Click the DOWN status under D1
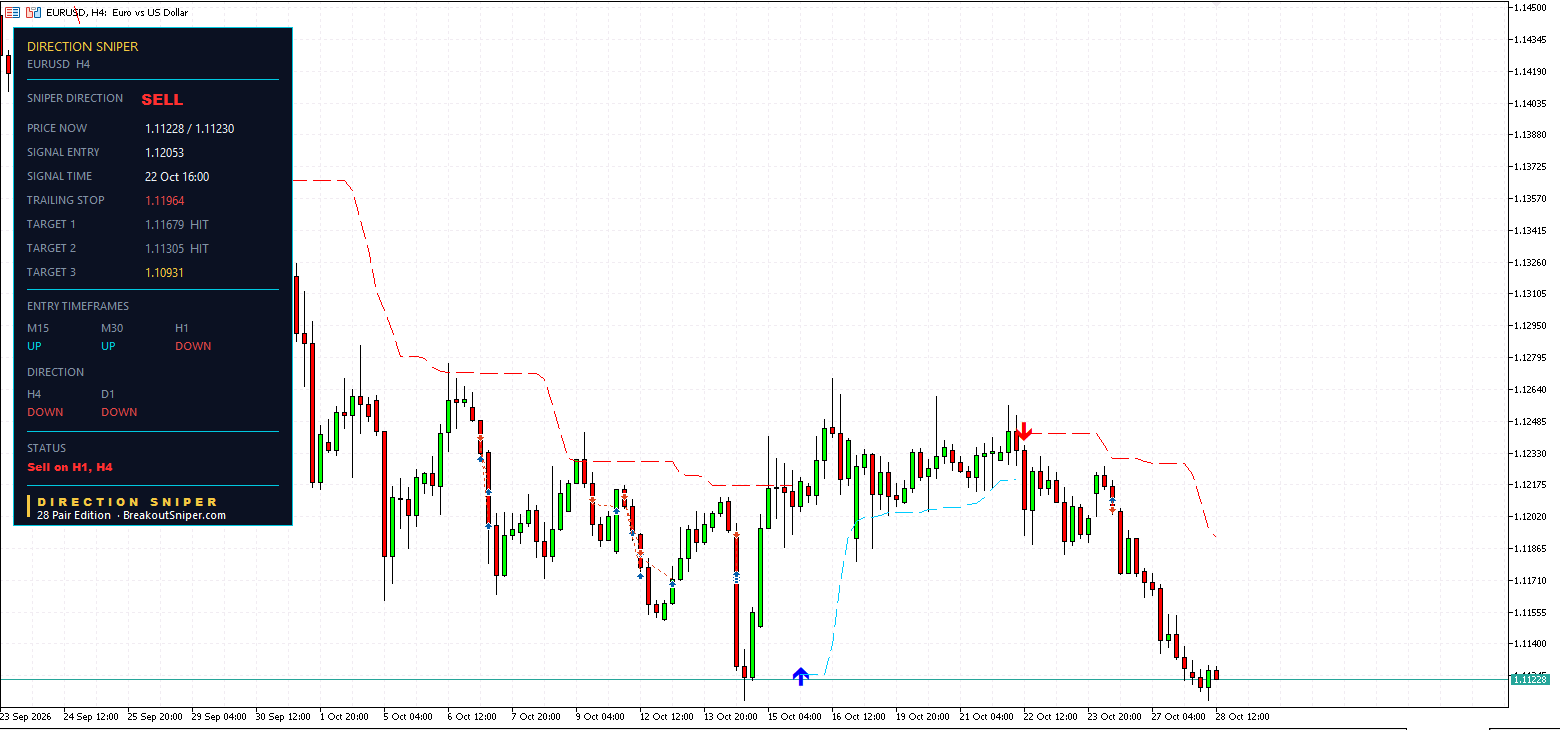The width and height of the screenshot is (1560, 730). 119,412
